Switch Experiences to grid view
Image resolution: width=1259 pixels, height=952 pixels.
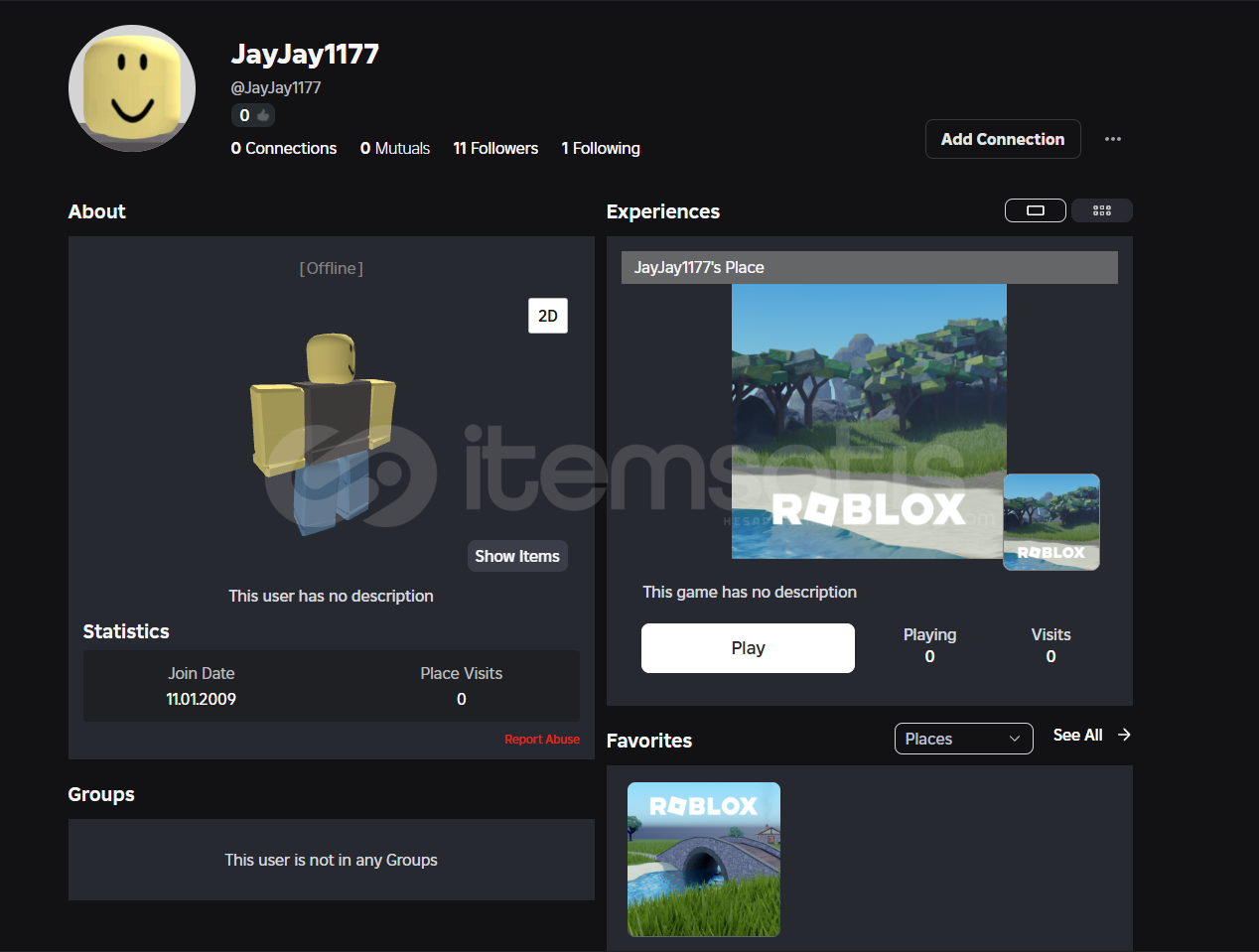[1102, 210]
